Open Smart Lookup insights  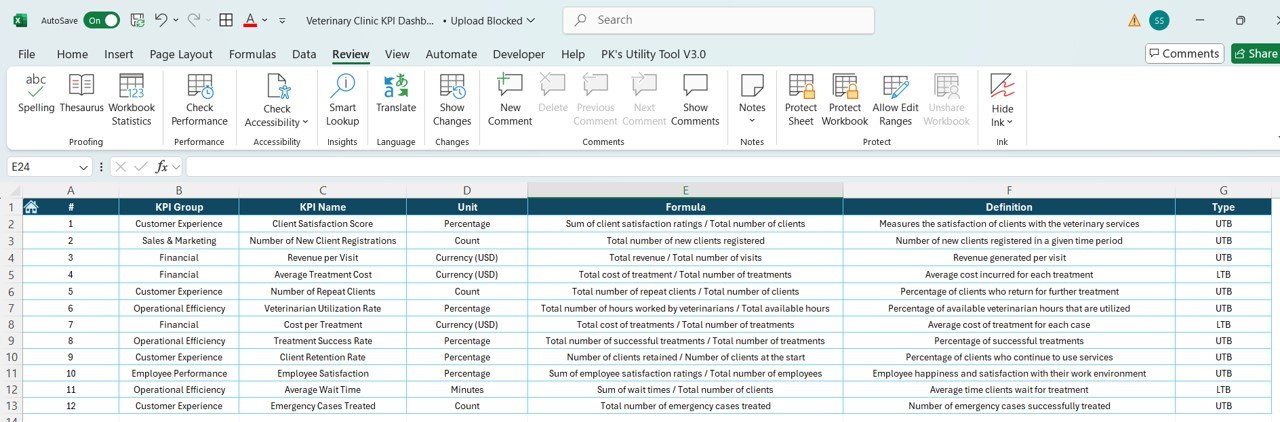342,98
